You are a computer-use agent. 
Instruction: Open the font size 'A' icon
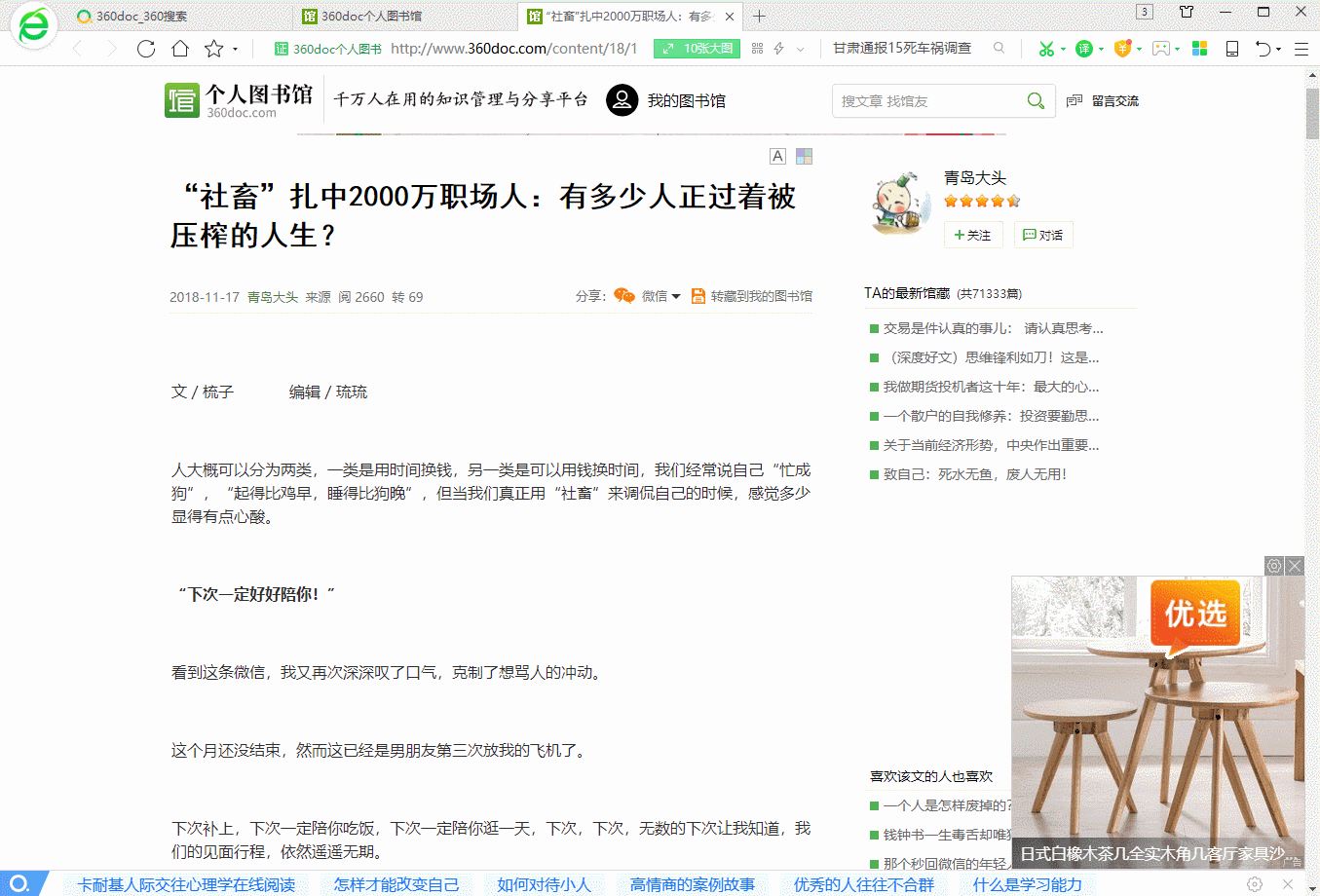tap(777, 156)
